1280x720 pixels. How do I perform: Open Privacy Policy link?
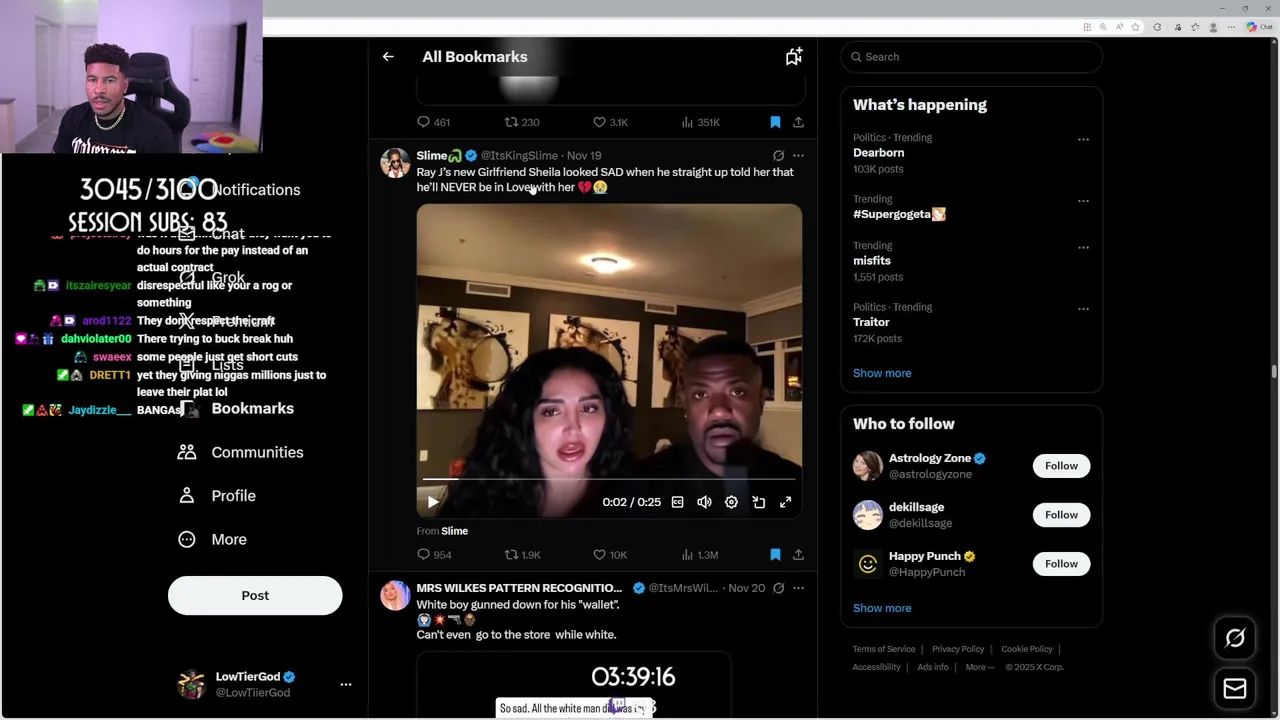point(958,649)
